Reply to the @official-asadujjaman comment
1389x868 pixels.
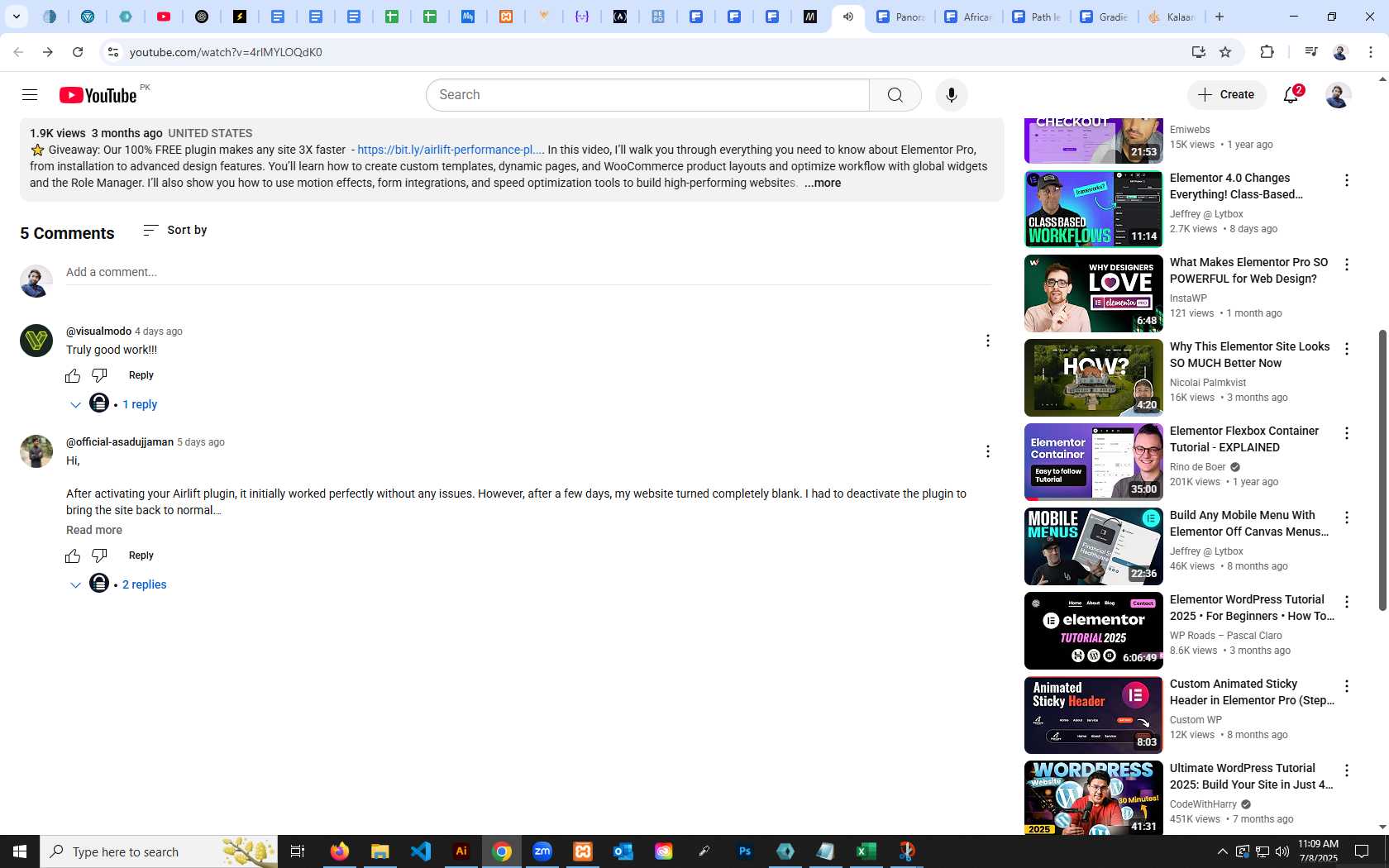[141, 556]
